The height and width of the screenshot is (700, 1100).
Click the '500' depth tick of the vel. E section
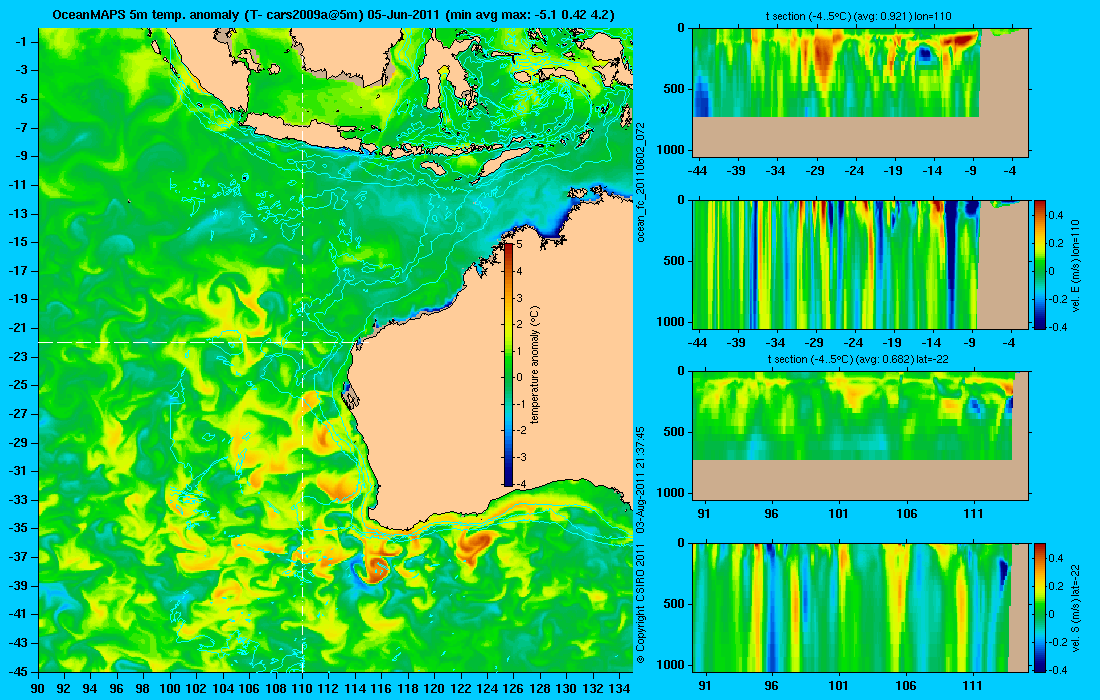675,261
